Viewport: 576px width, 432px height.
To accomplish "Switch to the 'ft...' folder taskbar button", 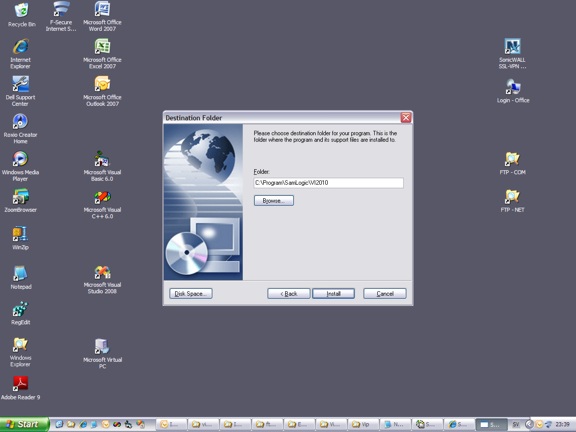I will point(267,424).
